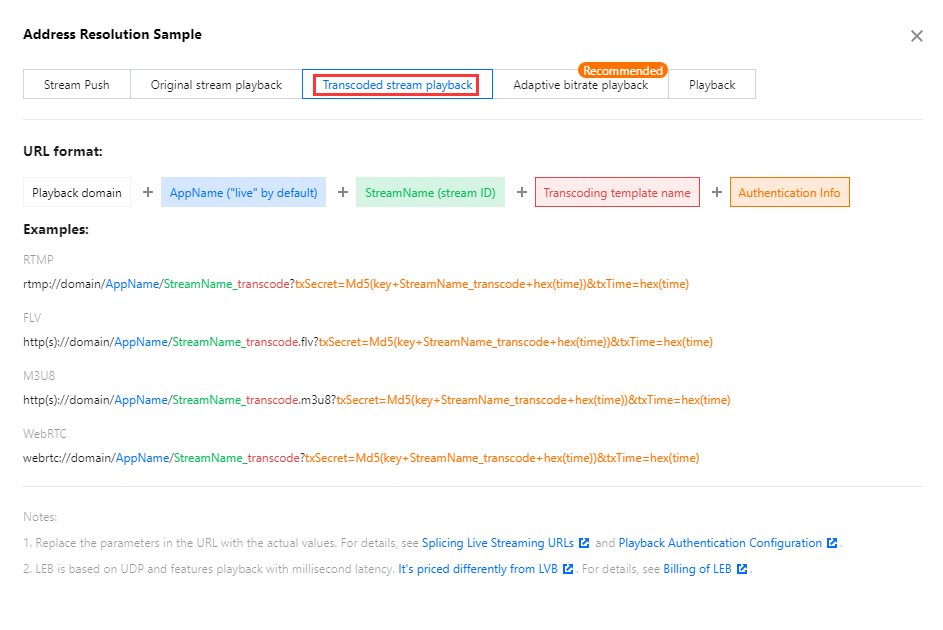Open Playback Authentication Configuration link
943x630 pixels.
(720, 543)
